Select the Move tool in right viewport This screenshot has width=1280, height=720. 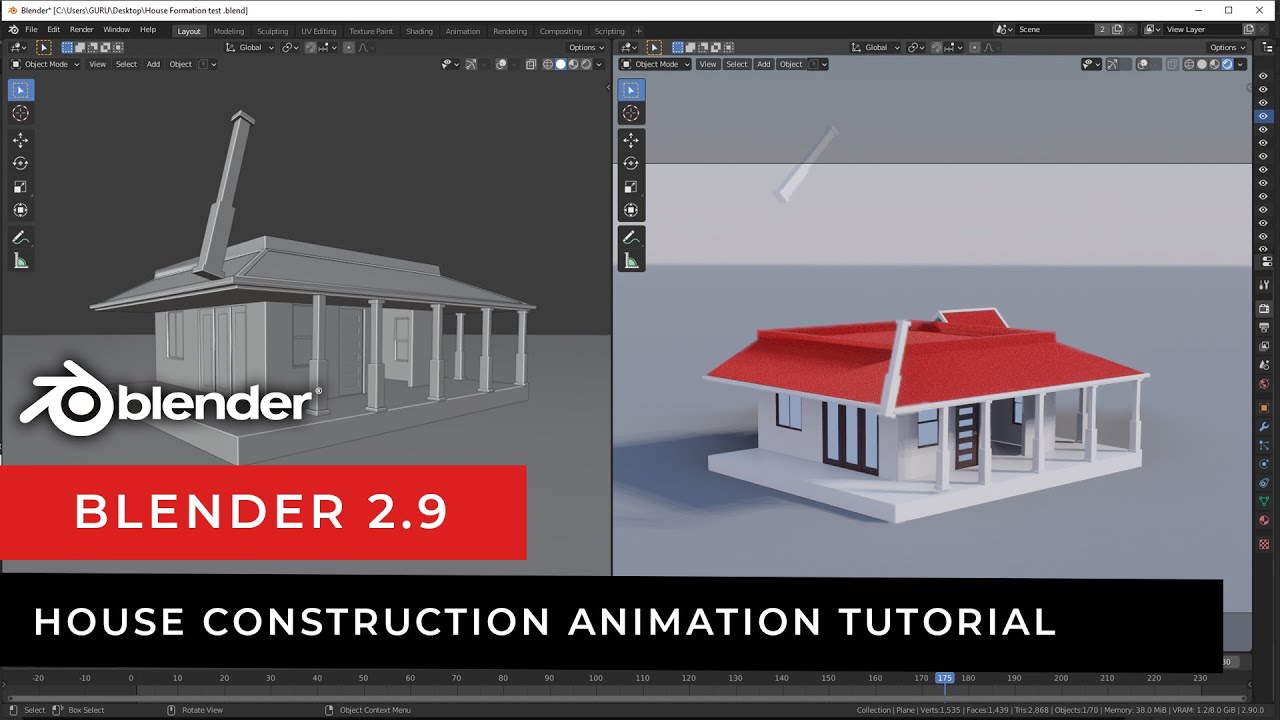[x=631, y=140]
